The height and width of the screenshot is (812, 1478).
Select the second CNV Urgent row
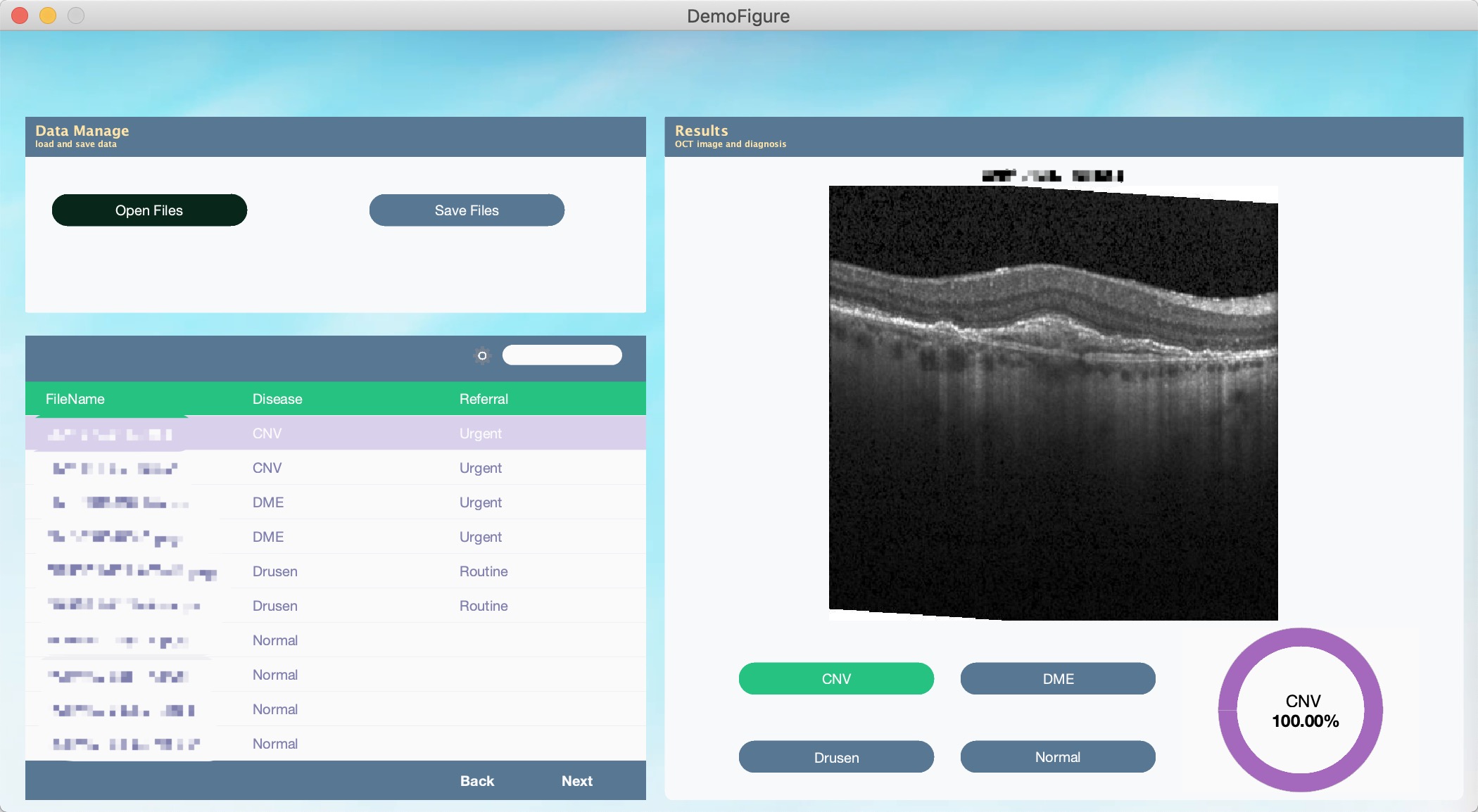coord(335,468)
